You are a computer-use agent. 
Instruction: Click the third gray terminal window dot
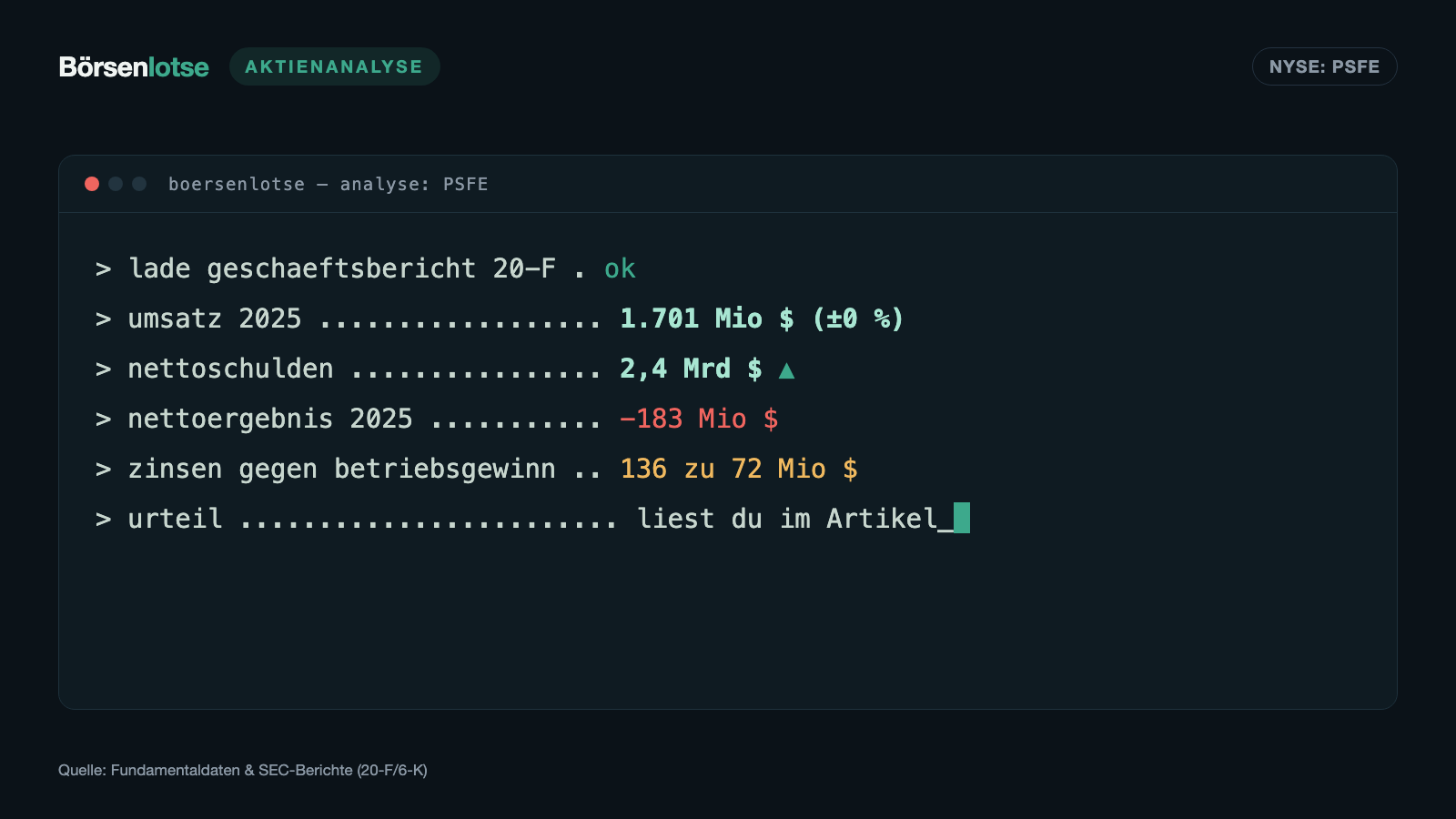(139, 184)
